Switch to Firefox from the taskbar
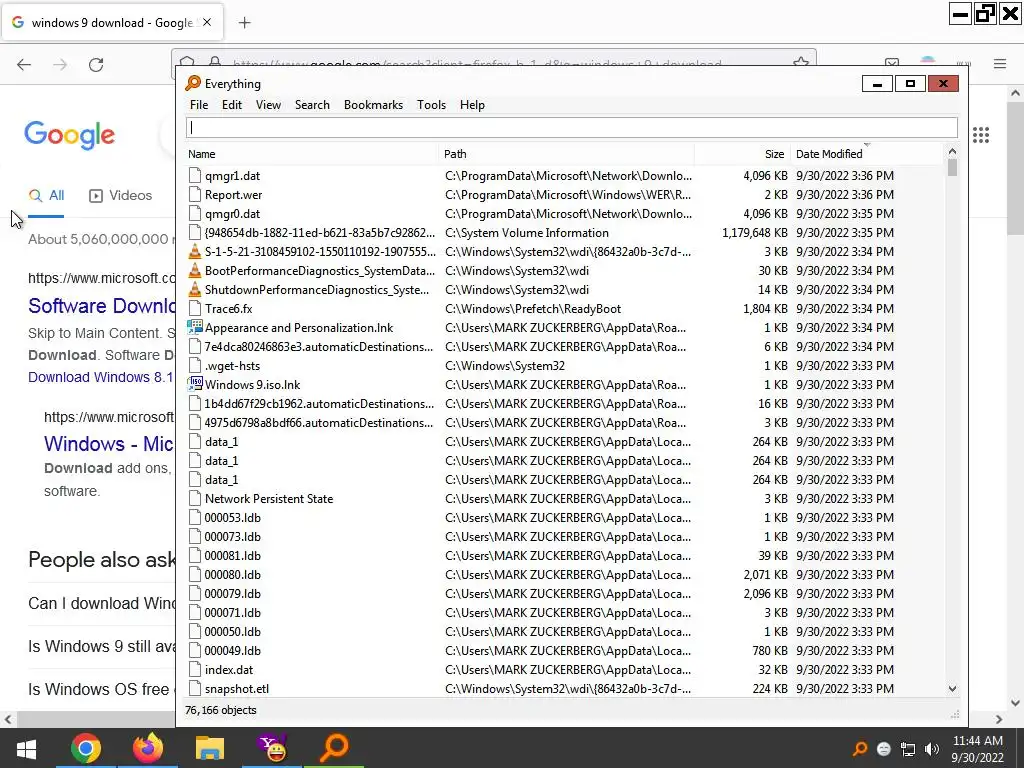The height and width of the screenshot is (768, 1024). click(148, 748)
